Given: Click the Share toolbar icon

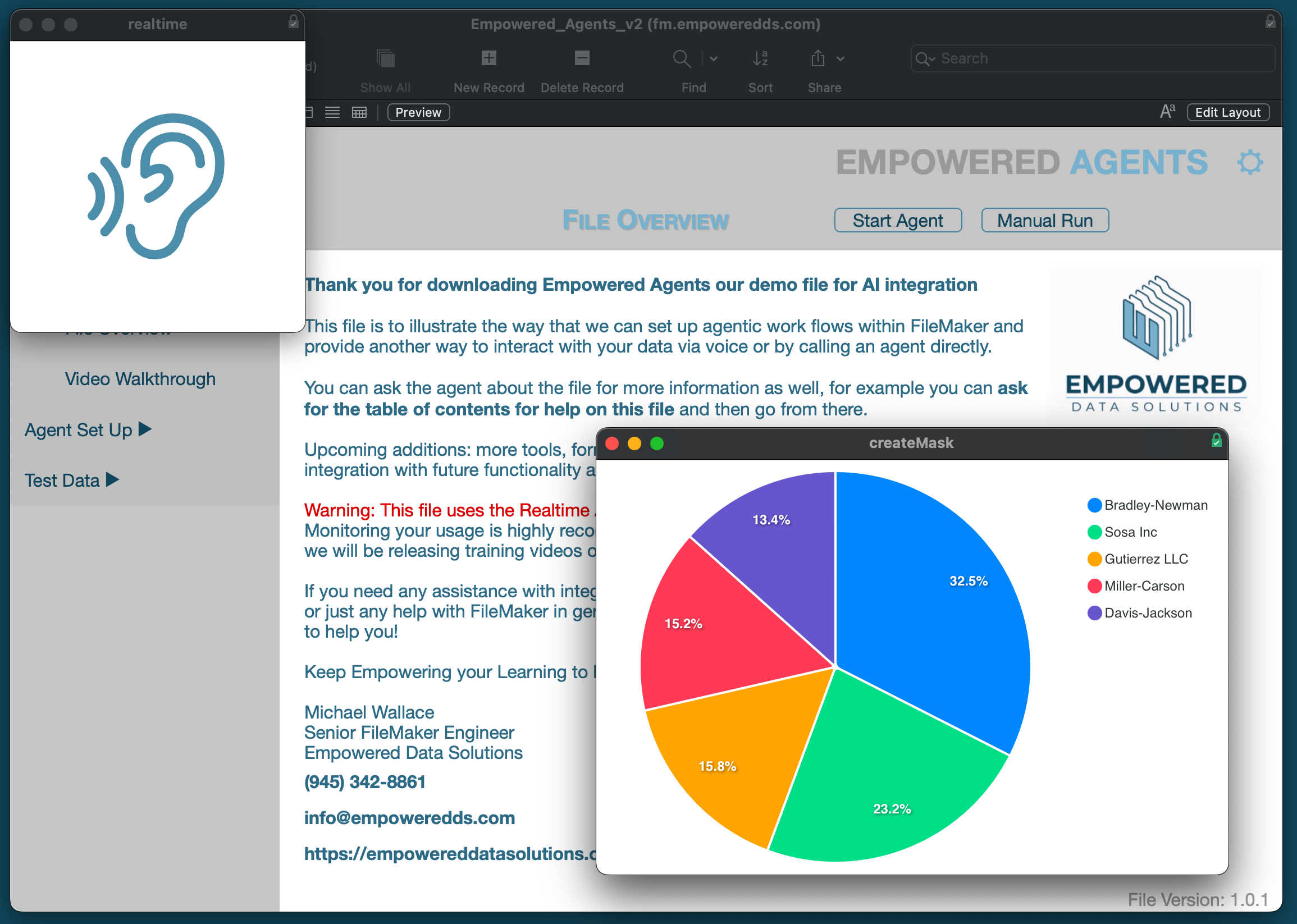Looking at the screenshot, I should [818, 58].
